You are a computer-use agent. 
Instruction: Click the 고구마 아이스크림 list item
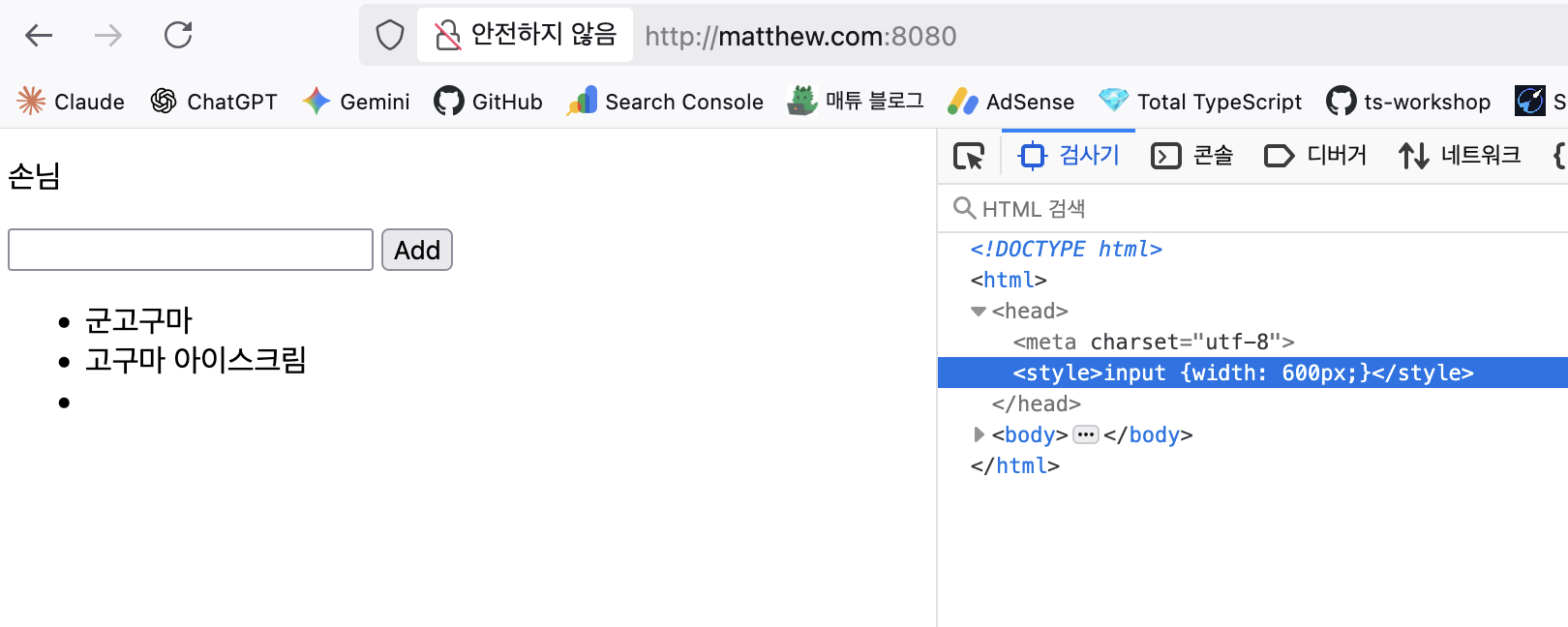coord(196,360)
